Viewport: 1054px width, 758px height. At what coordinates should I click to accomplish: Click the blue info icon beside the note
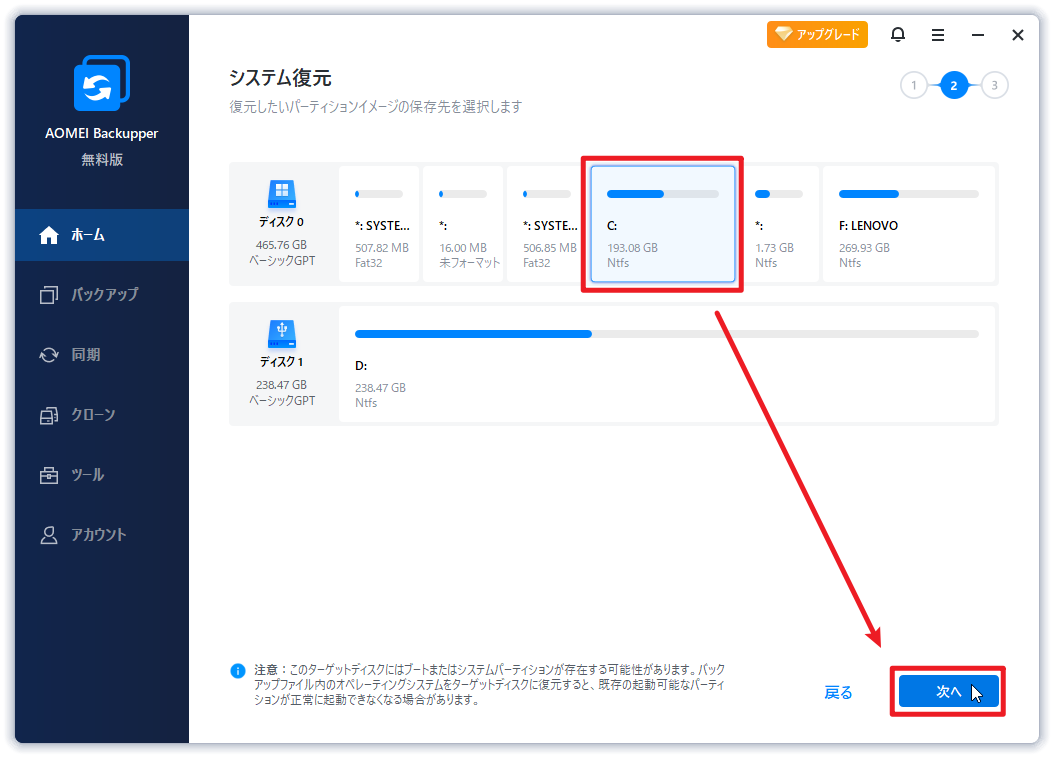pyautogui.click(x=238, y=671)
